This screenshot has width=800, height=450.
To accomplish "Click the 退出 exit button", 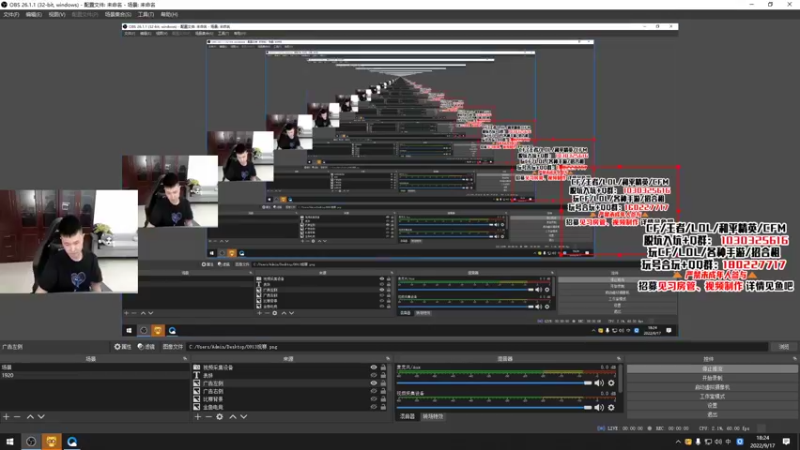I will 712,415.
